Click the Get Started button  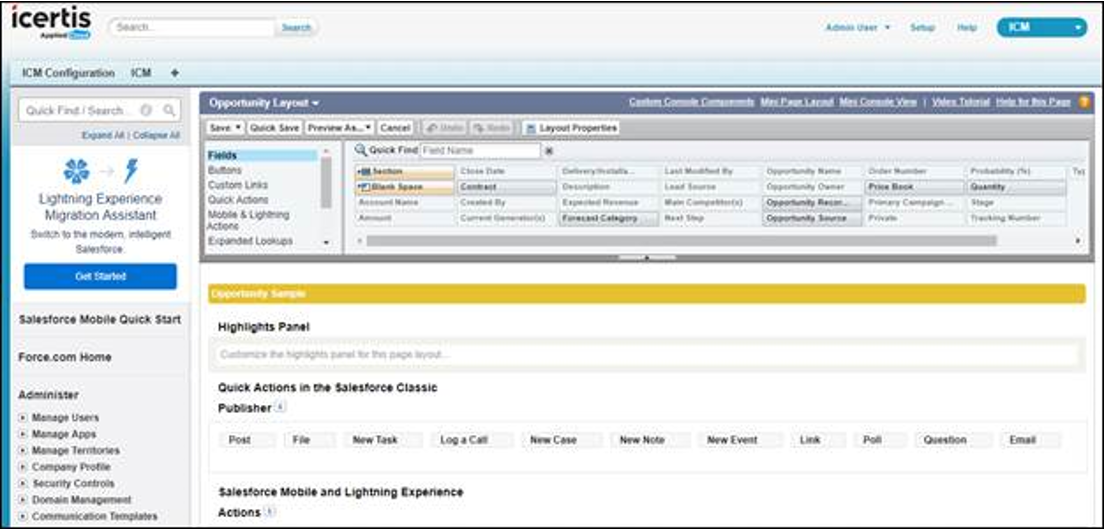pyautogui.click(x=100, y=276)
